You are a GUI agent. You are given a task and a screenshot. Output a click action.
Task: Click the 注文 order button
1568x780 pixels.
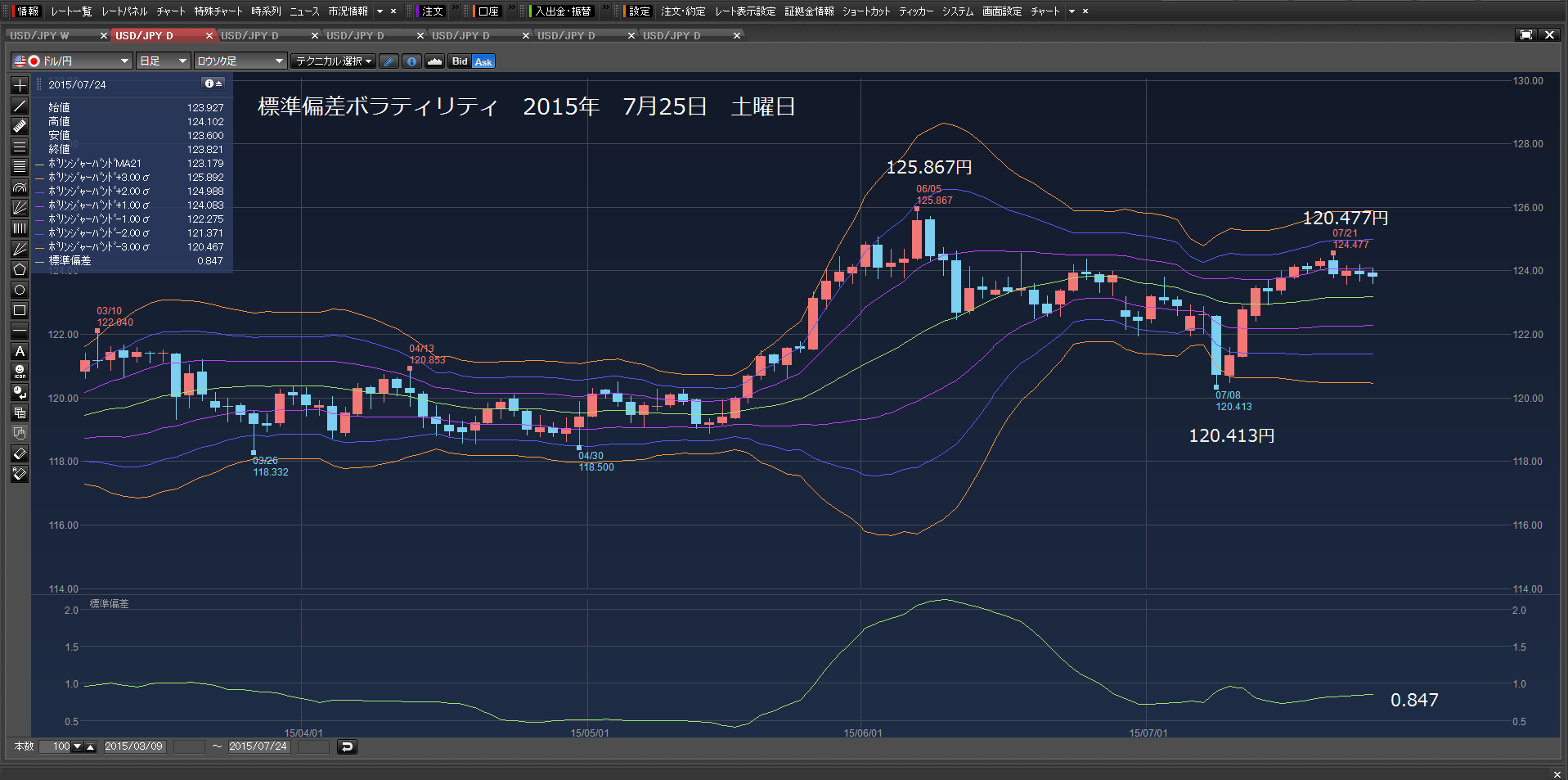(433, 11)
